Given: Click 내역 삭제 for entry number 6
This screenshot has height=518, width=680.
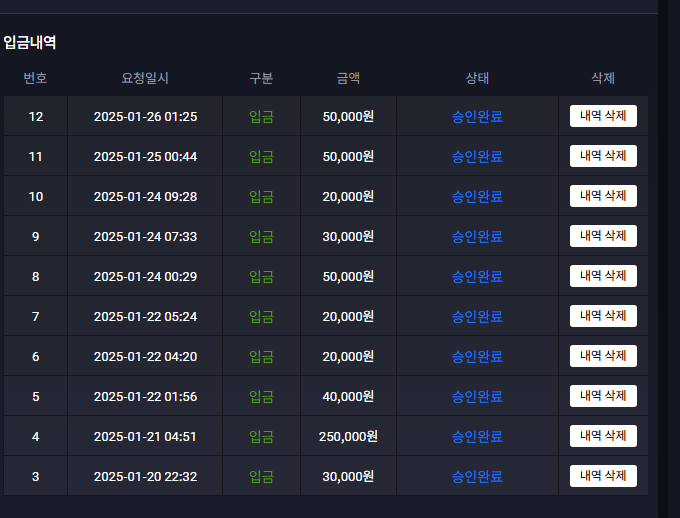Looking at the screenshot, I should (603, 356).
